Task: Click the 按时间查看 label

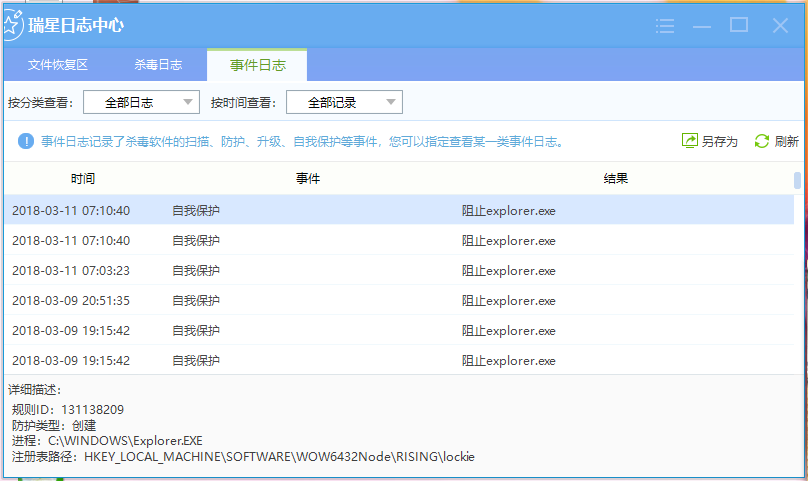Action: tap(243, 103)
